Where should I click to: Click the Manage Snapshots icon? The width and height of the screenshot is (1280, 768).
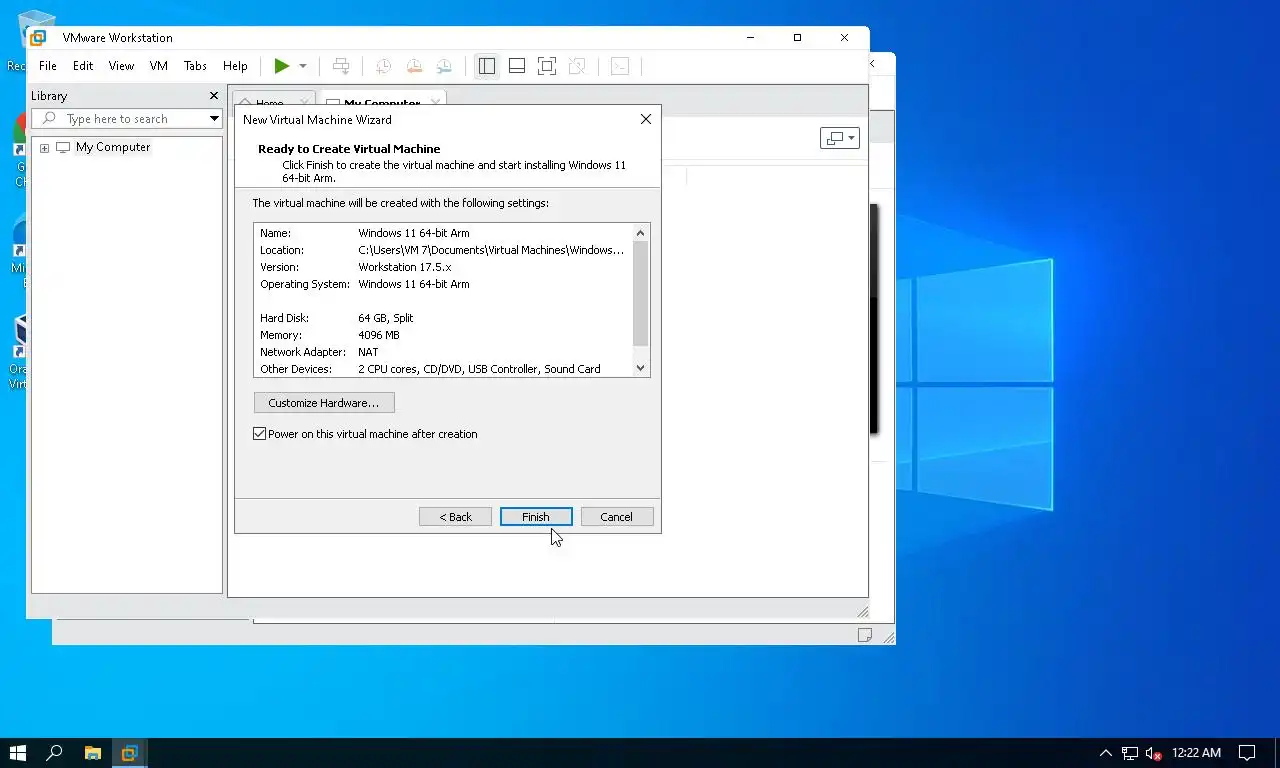pyautogui.click(x=444, y=66)
